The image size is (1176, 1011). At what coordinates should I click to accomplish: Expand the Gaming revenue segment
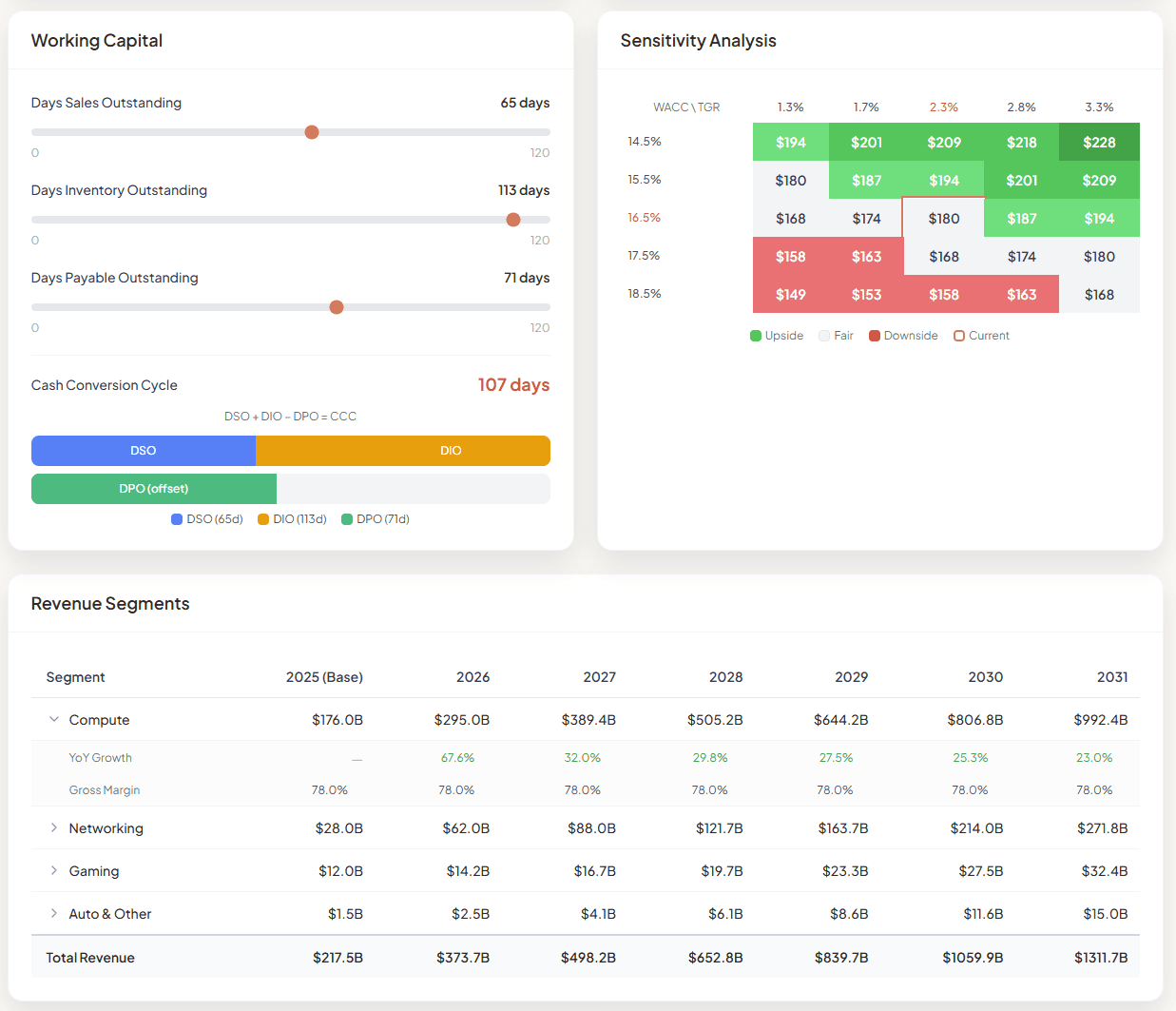tap(53, 870)
